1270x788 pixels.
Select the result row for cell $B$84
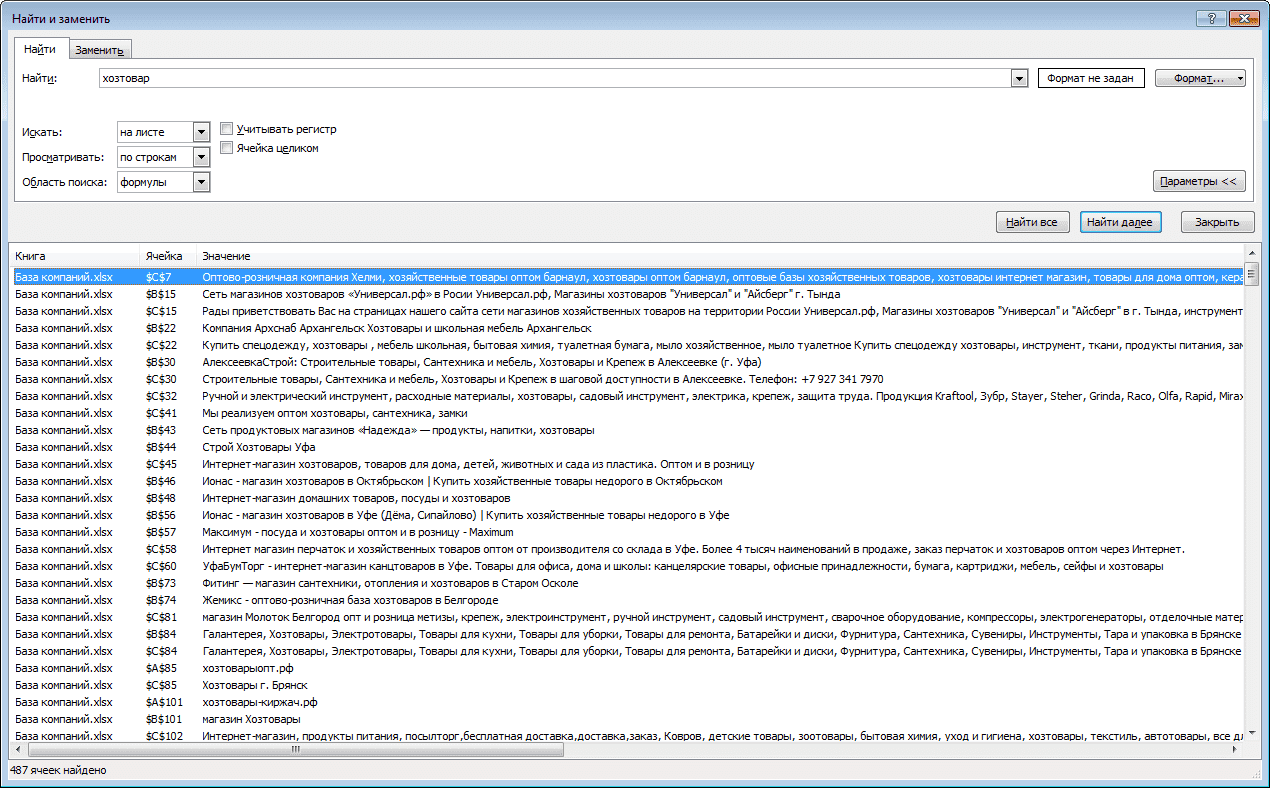coord(626,634)
